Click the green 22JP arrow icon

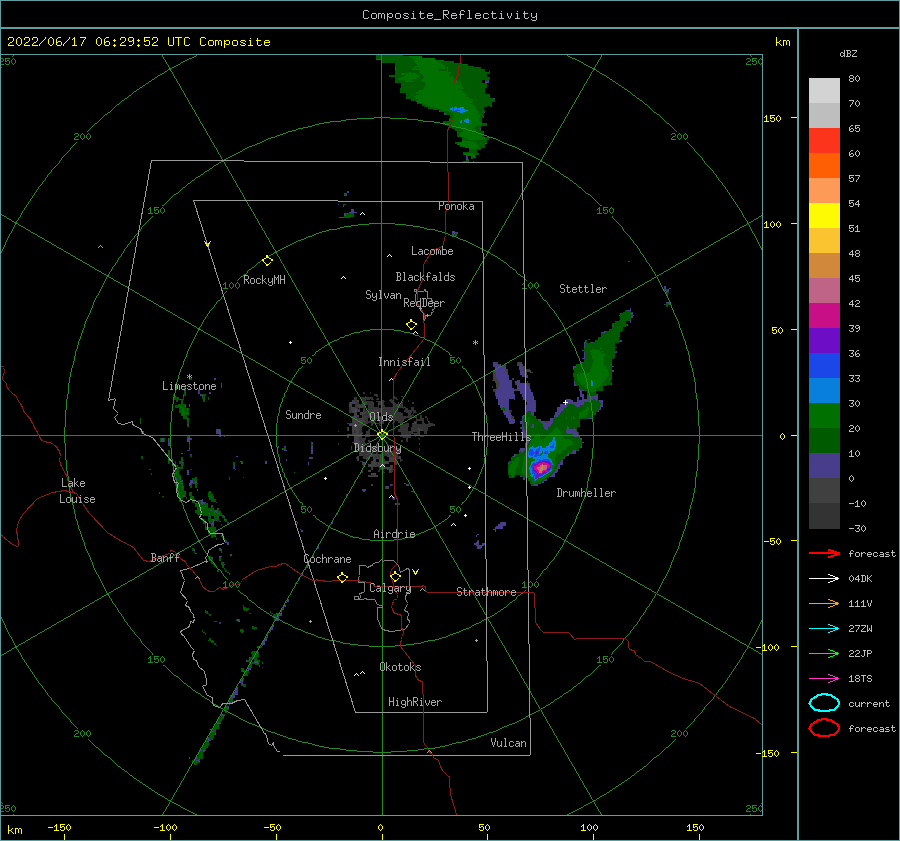coord(824,653)
